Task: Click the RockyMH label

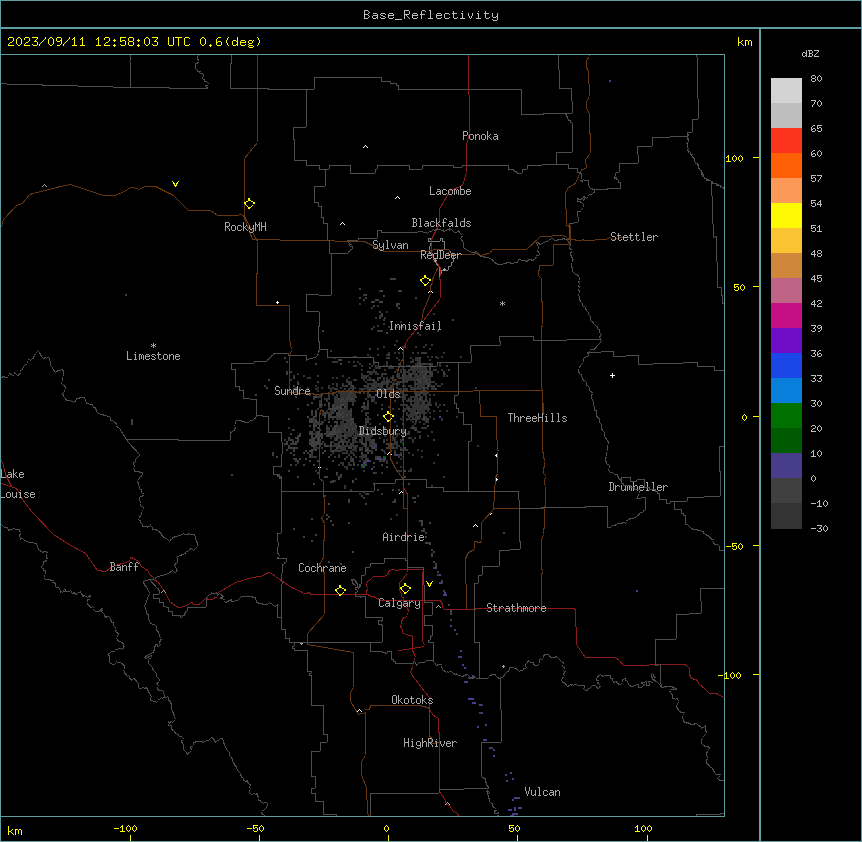Action: coord(245,227)
